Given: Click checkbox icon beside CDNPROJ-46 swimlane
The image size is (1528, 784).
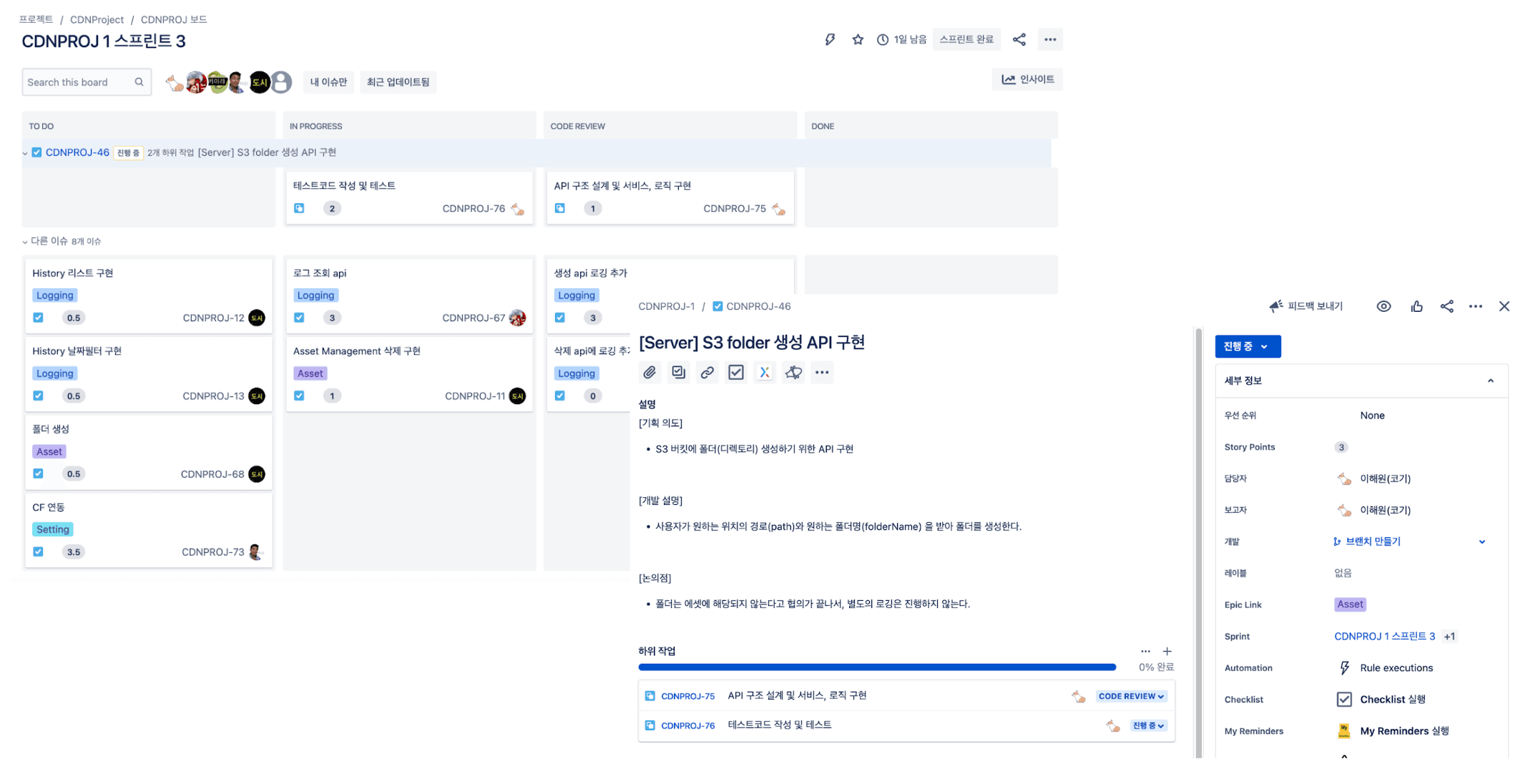Looking at the screenshot, I should pyautogui.click(x=36, y=152).
